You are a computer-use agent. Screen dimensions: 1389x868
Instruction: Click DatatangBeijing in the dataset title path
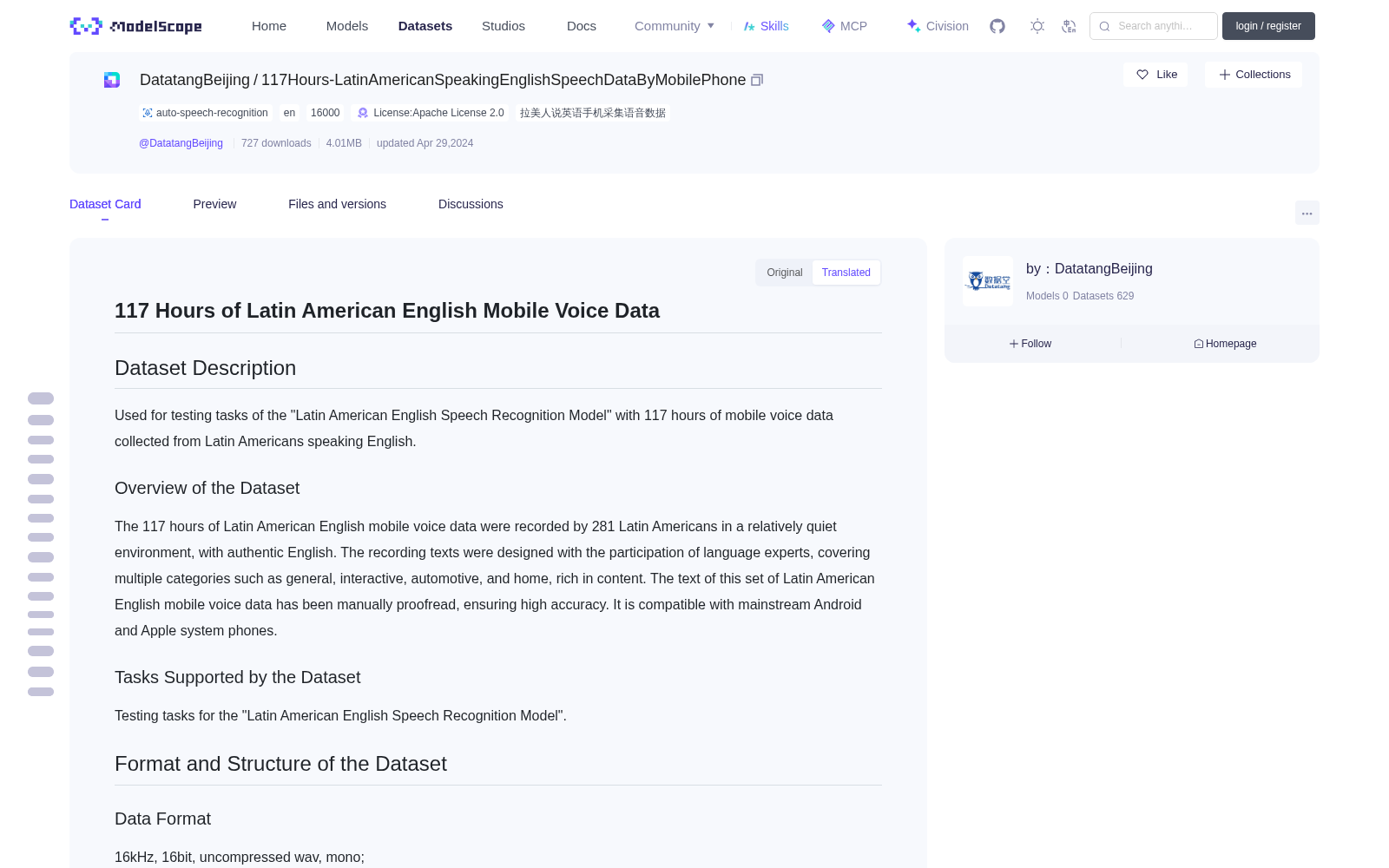194,80
